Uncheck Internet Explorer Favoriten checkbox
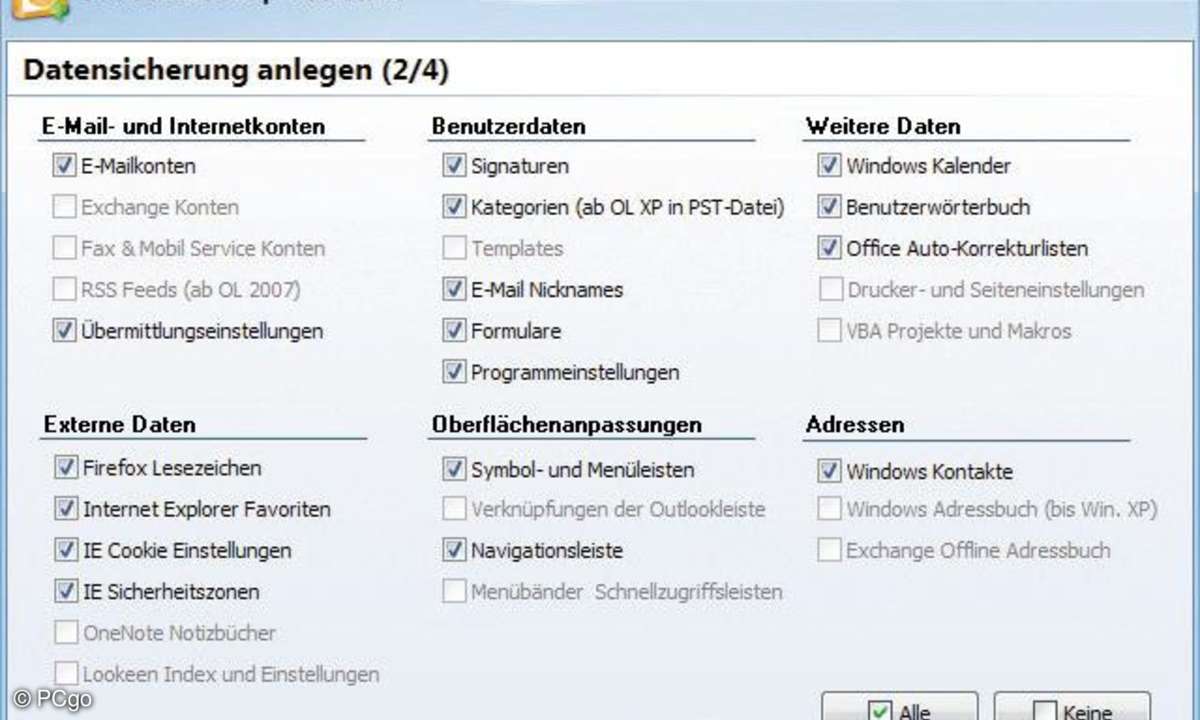The width and height of the screenshot is (1200, 720). click(66, 509)
